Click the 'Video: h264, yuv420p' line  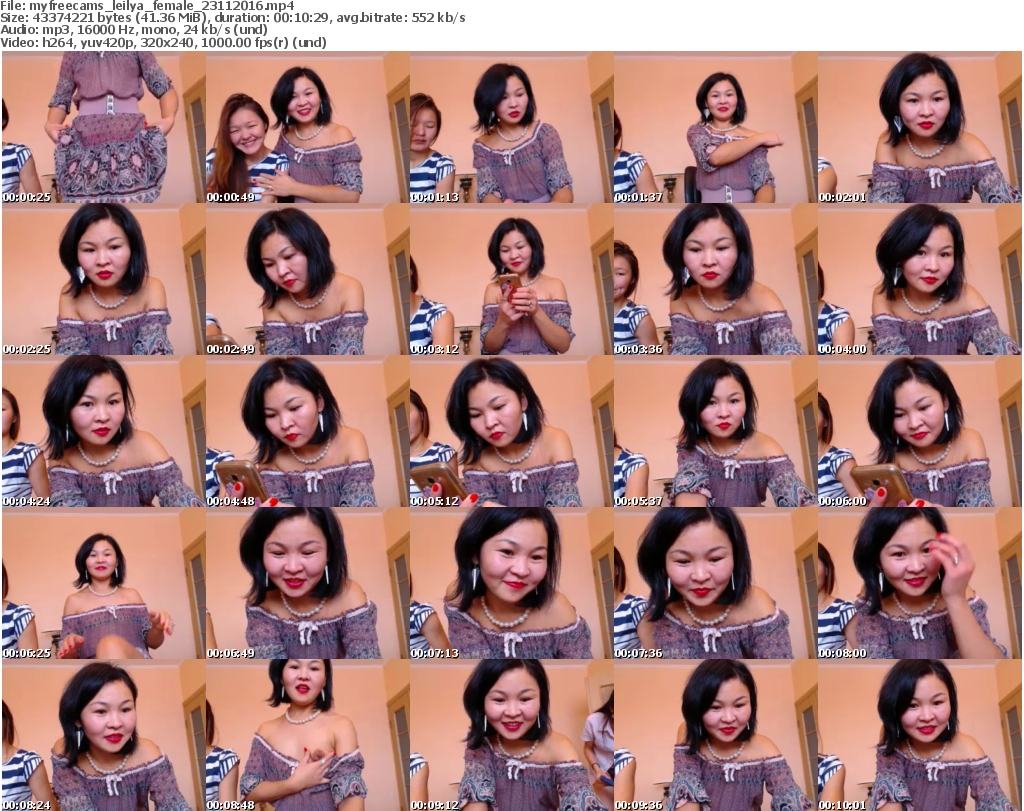coord(163,42)
